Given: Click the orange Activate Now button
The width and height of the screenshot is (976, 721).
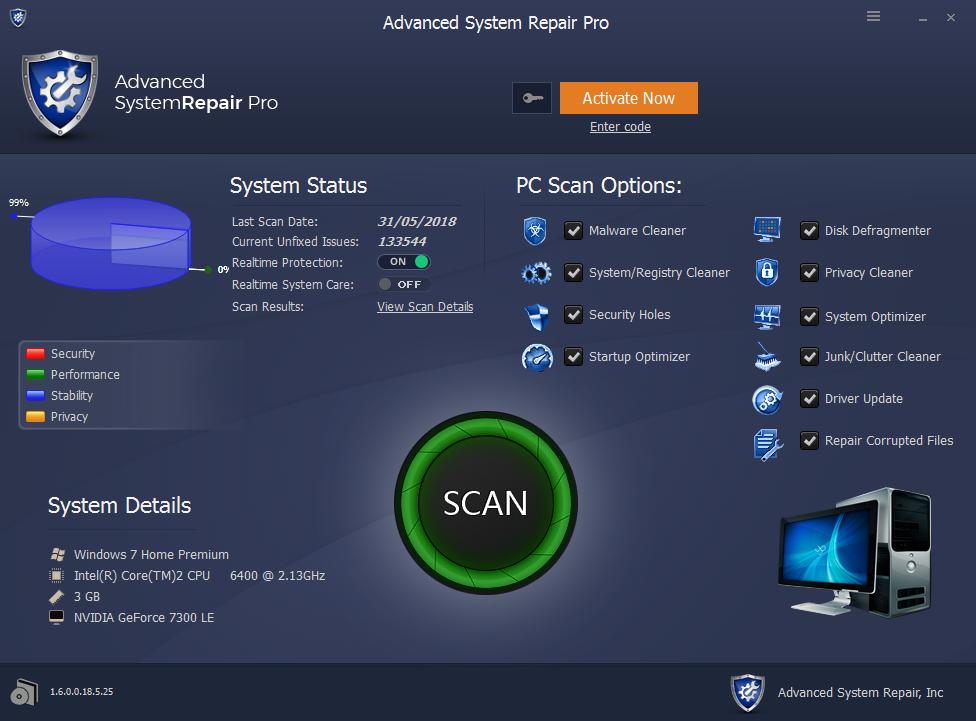Looking at the screenshot, I should pyautogui.click(x=629, y=98).
